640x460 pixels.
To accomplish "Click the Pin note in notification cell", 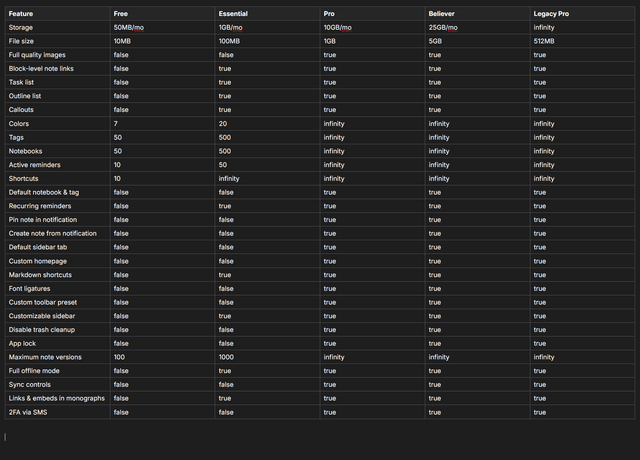I will [x=43, y=219].
